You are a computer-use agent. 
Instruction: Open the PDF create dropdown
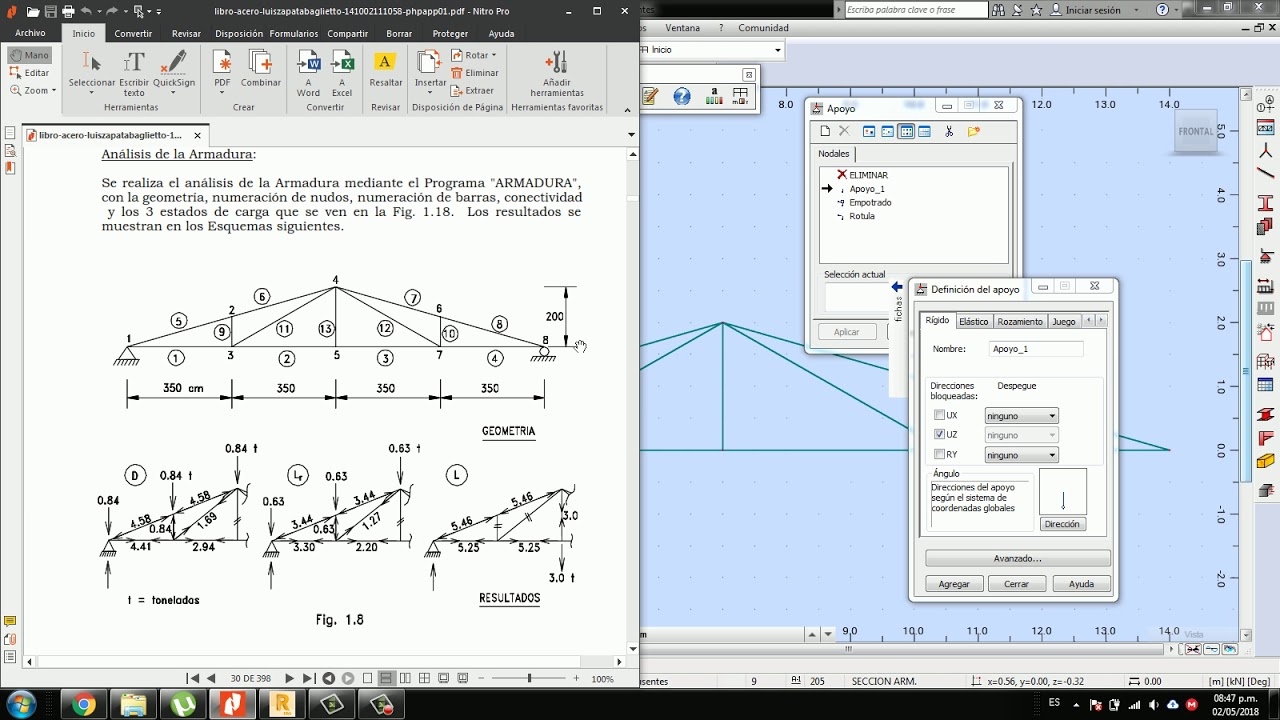point(222,72)
